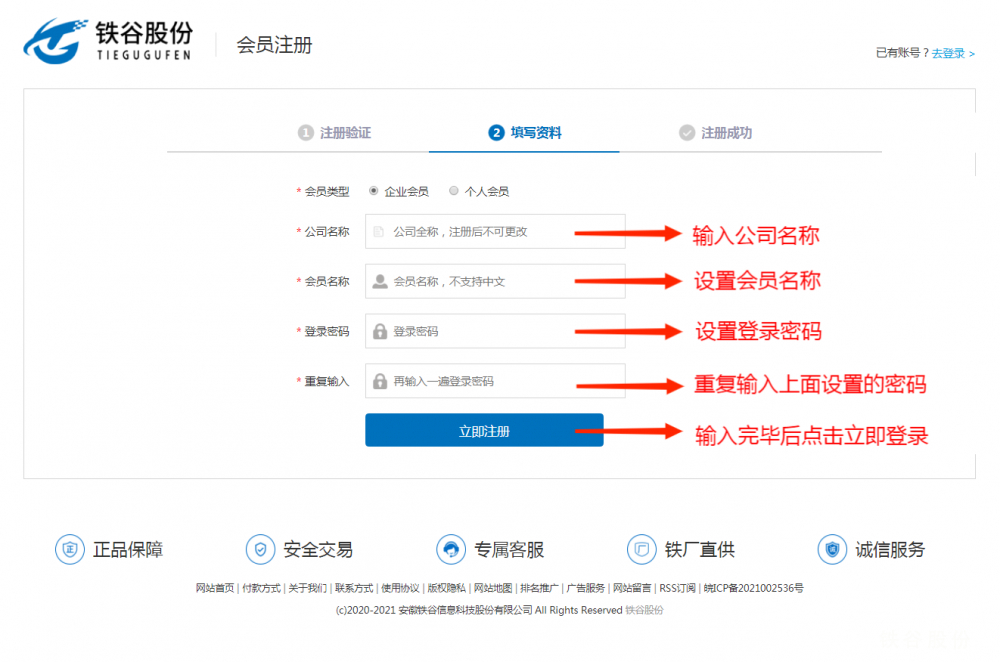This screenshot has height=662, width=1000.
Task: Click the 专属客服 headset icon
Action: [451, 549]
